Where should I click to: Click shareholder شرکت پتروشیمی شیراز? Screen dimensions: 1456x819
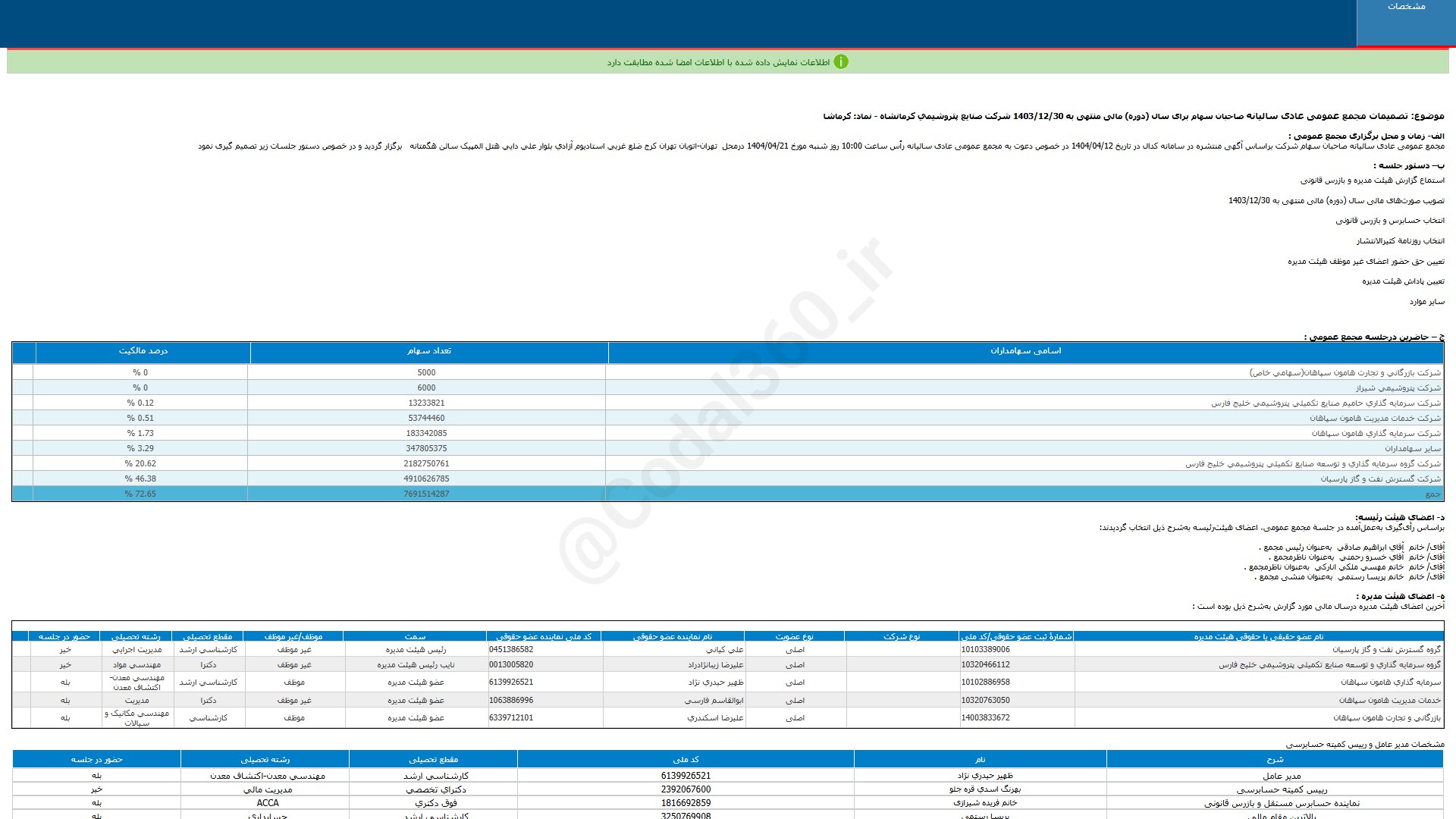pos(1398,388)
